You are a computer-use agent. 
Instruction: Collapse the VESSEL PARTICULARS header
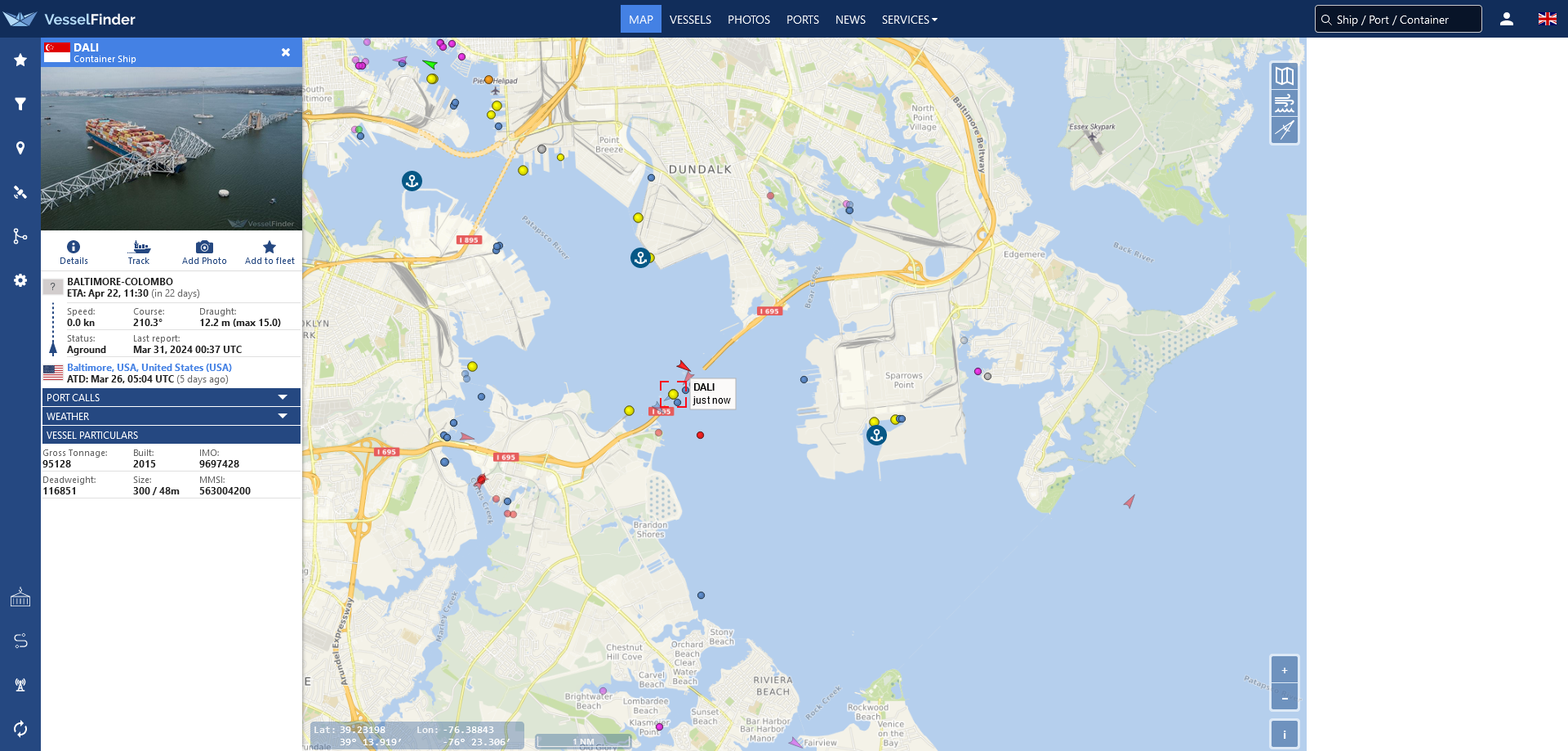coord(171,435)
